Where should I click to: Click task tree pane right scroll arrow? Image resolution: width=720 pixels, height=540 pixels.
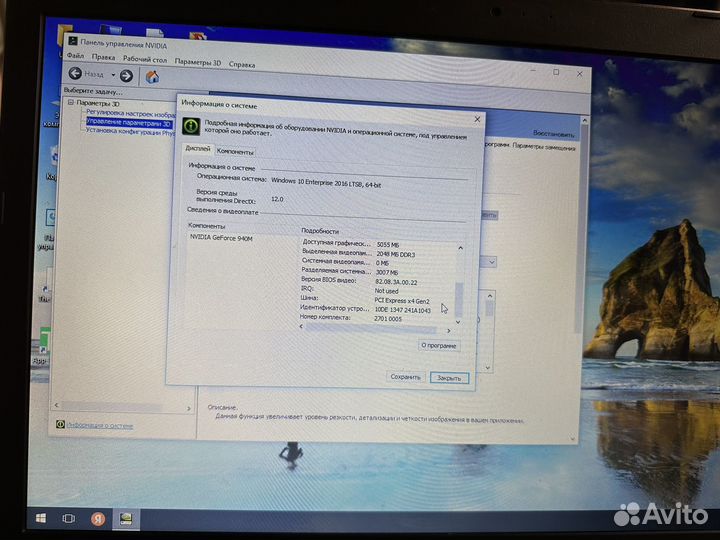coord(188,408)
